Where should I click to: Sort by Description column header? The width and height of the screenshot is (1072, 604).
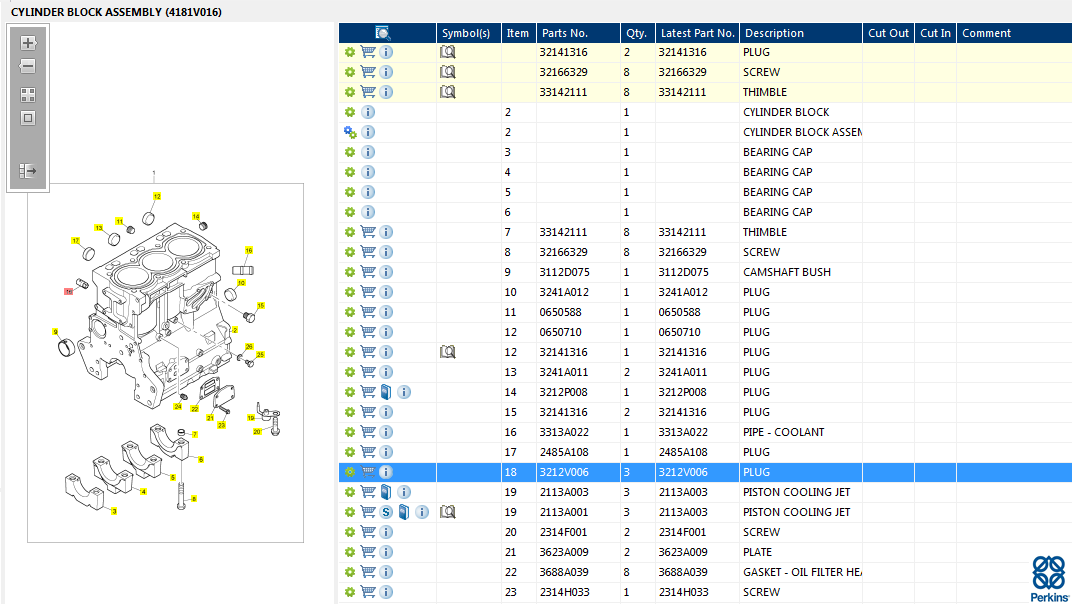pos(801,33)
